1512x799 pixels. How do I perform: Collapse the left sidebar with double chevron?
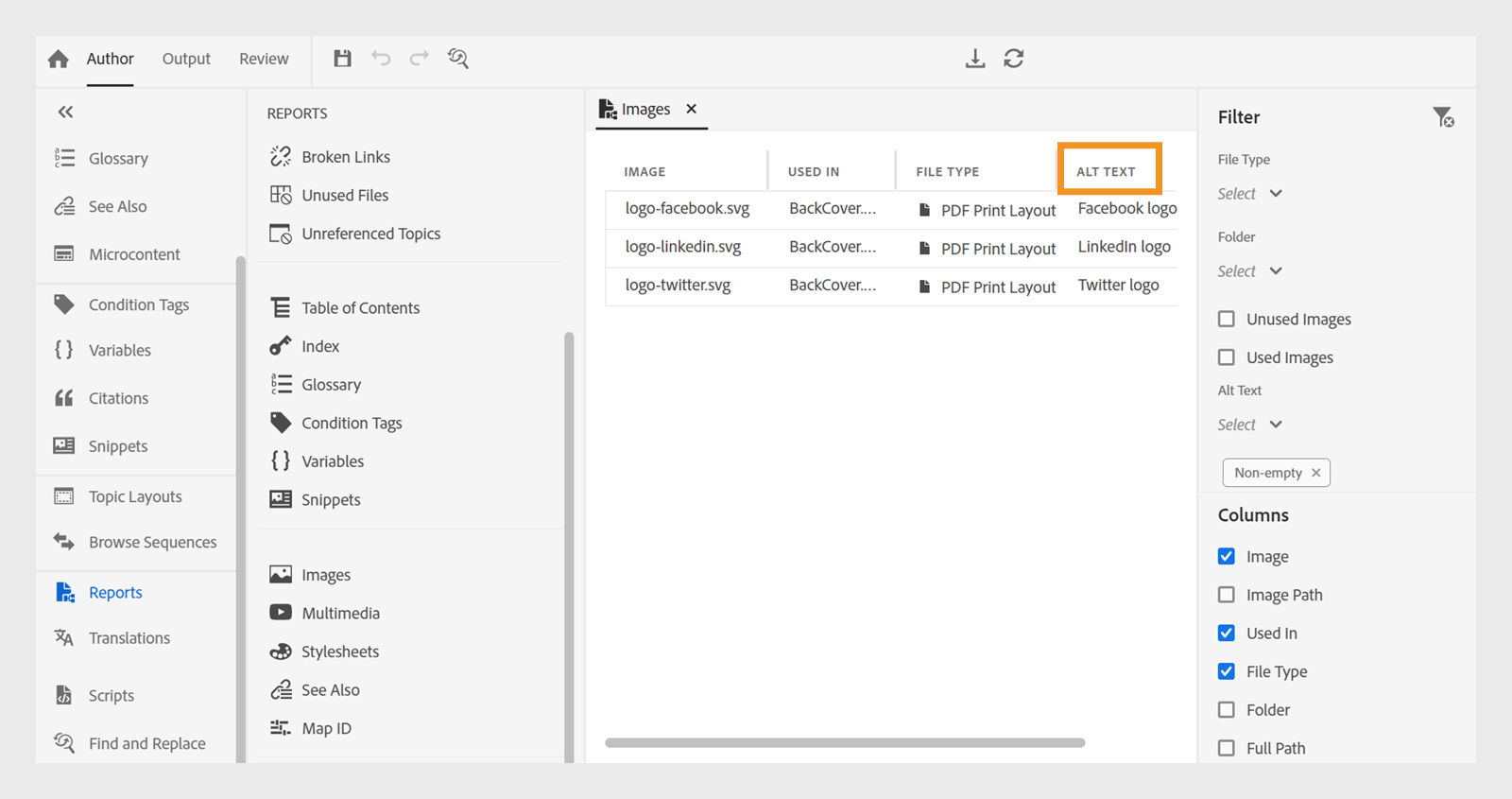coord(65,112)
